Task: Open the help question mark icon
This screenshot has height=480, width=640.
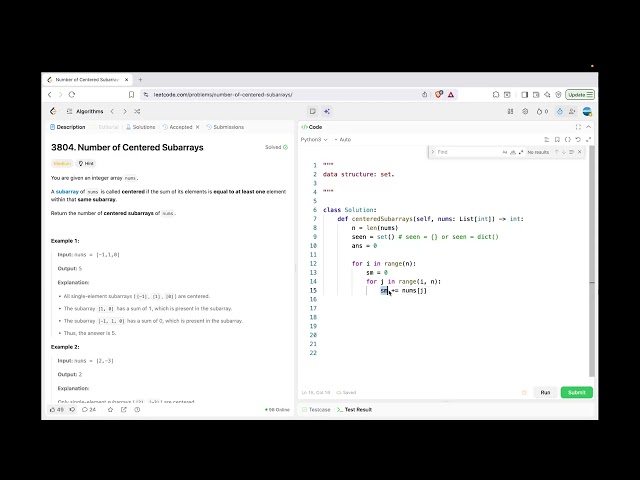Action: 137,409
